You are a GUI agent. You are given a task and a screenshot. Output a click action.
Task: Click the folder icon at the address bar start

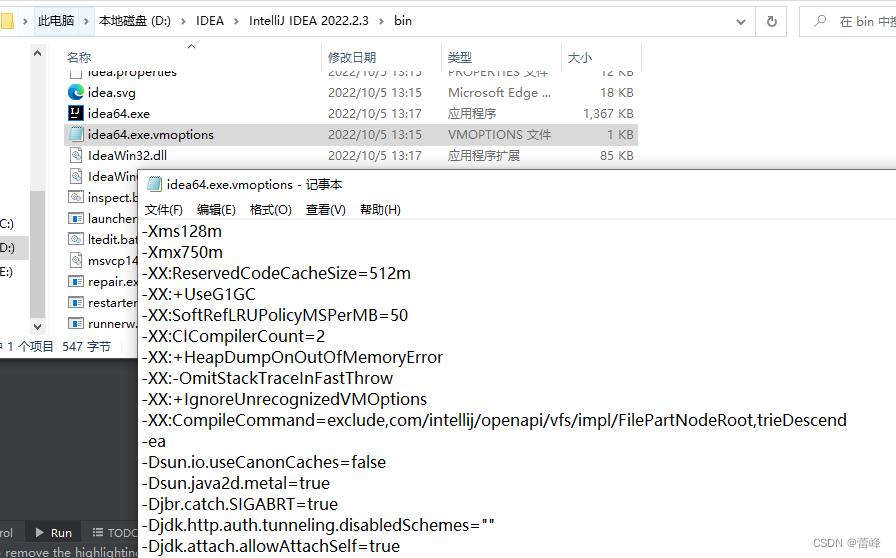[x=7, y=21]
